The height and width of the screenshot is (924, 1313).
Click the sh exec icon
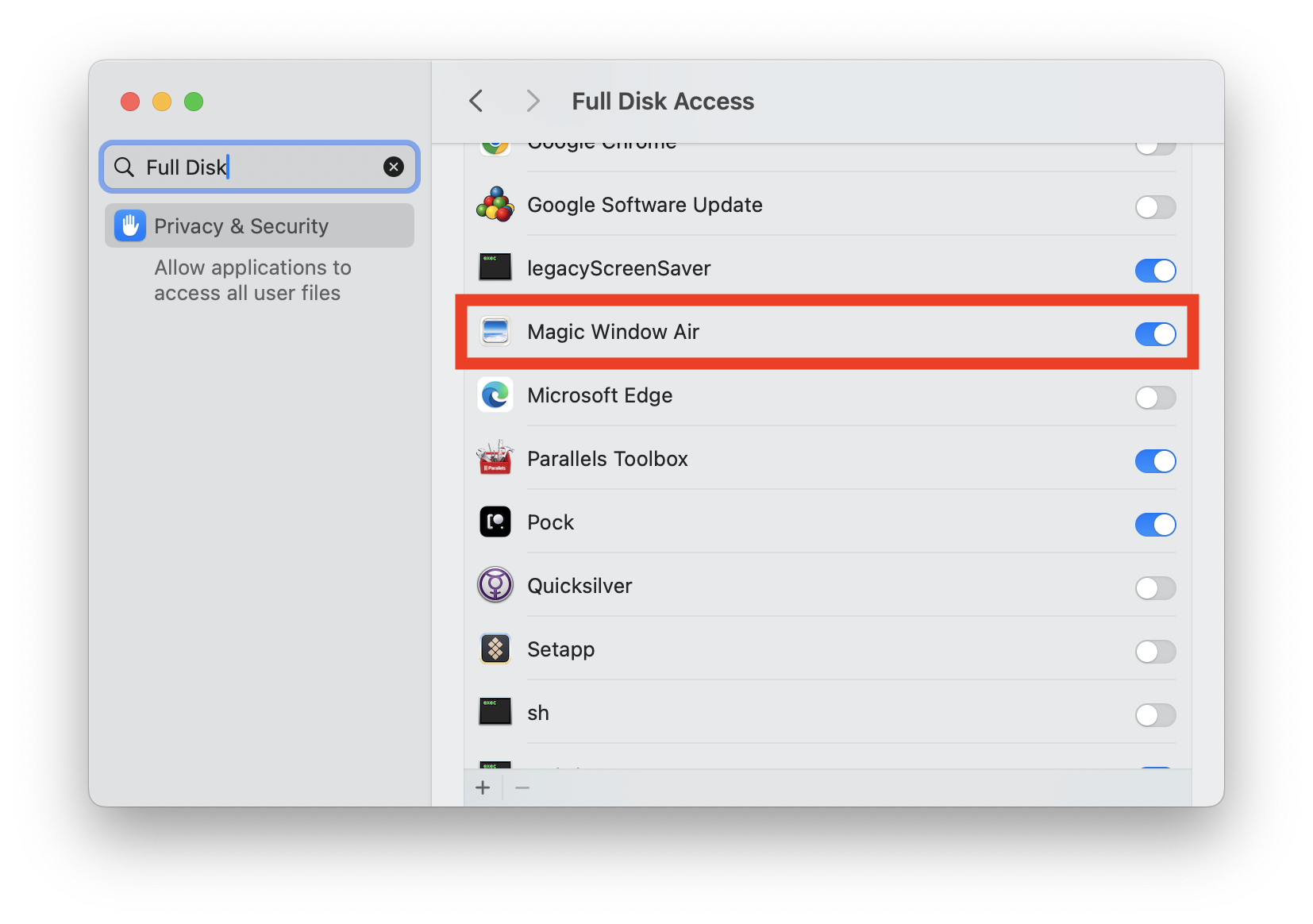(x=495, y=711)
